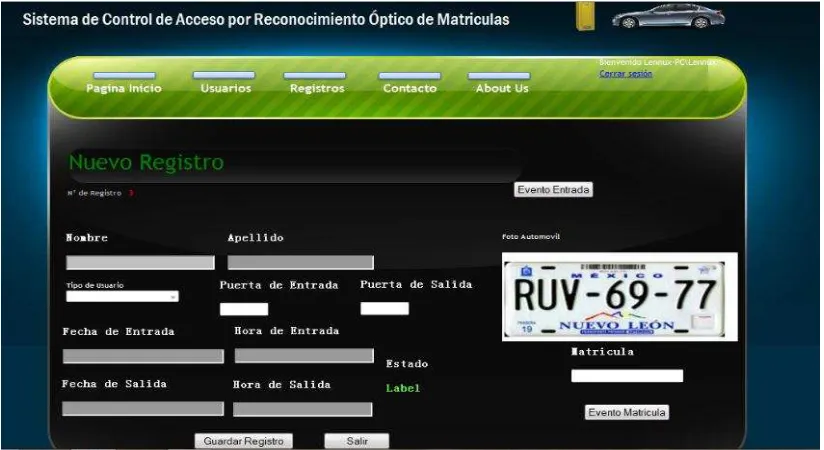Click the car image in header
Viewport: 824px width, 450px height.
point(668,16)
